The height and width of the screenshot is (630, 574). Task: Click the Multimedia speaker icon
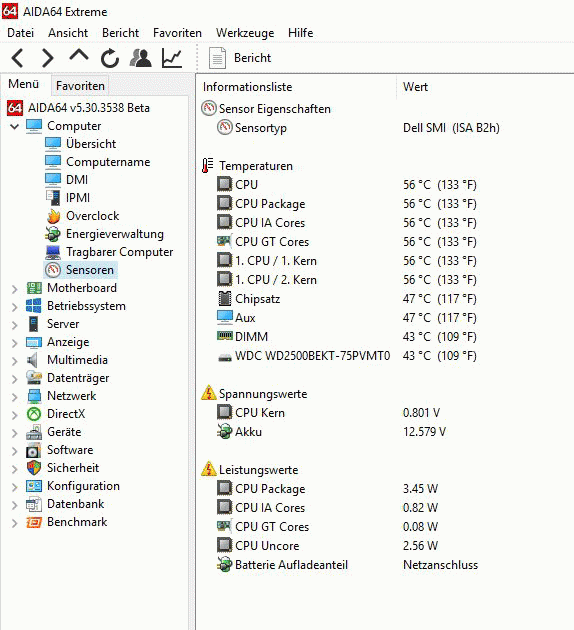point(33,360)
